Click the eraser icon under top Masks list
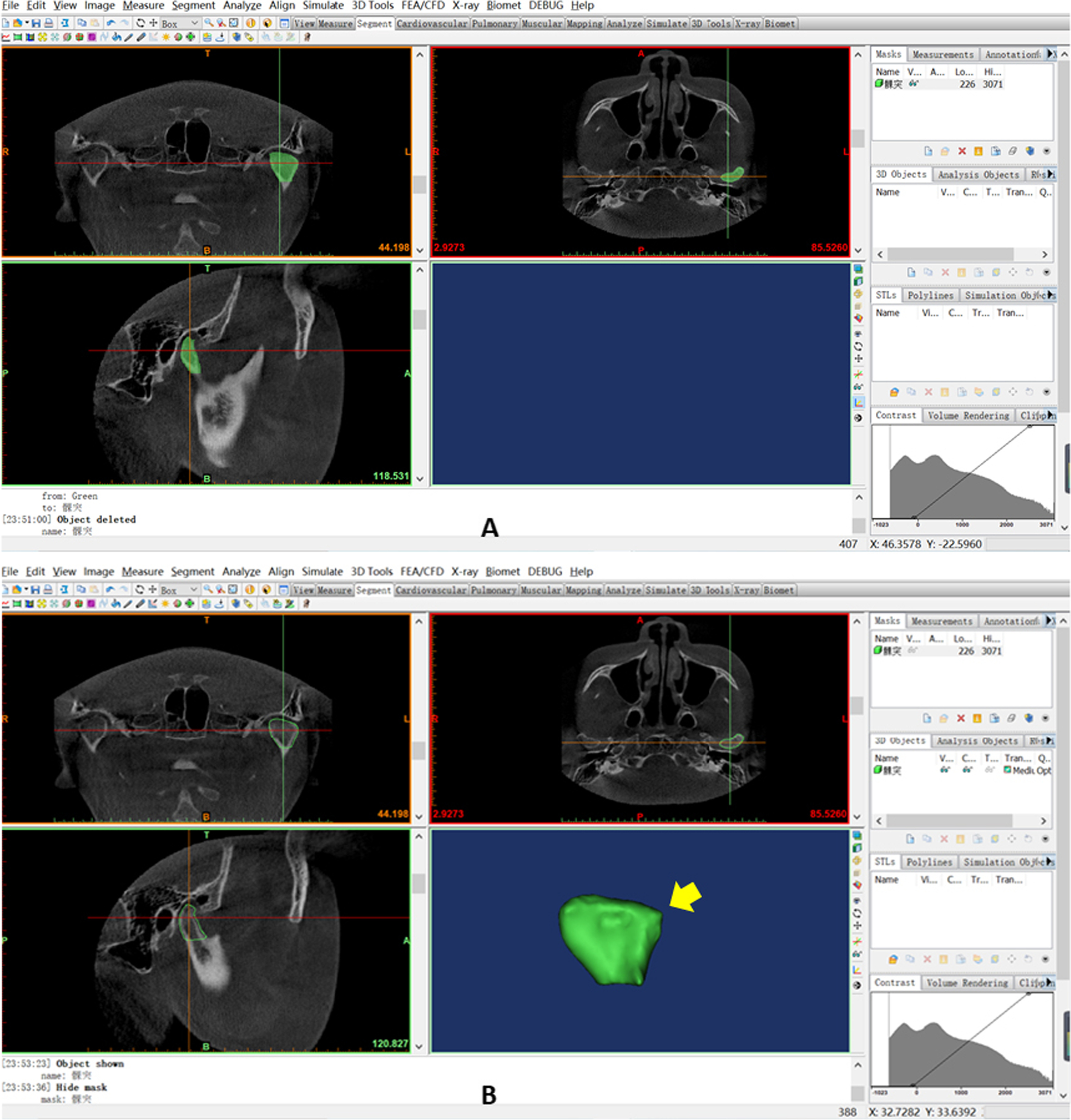The width and height of the screenshot is (1071, 1120). tap(1013, 151)
